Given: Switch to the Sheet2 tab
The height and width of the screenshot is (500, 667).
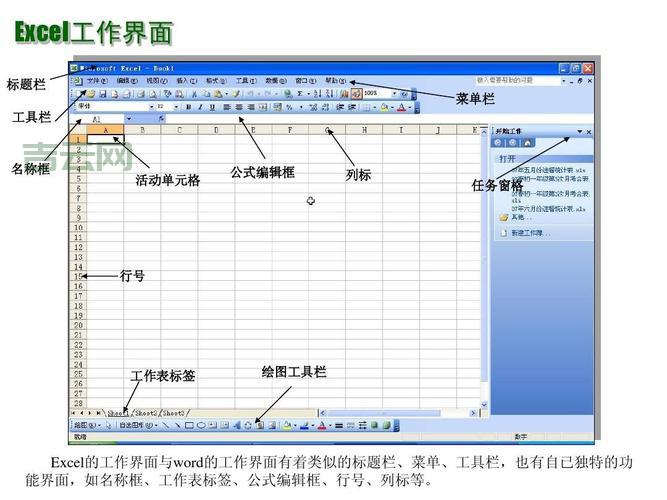Looking at the screenshot, I should click(x=146, y=413).
